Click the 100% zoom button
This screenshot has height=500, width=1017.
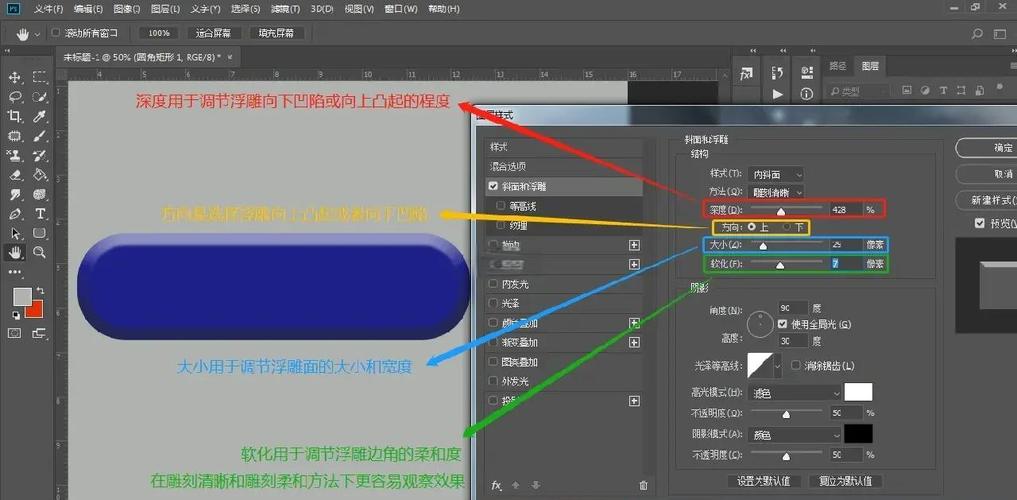[x=158, y=33]
